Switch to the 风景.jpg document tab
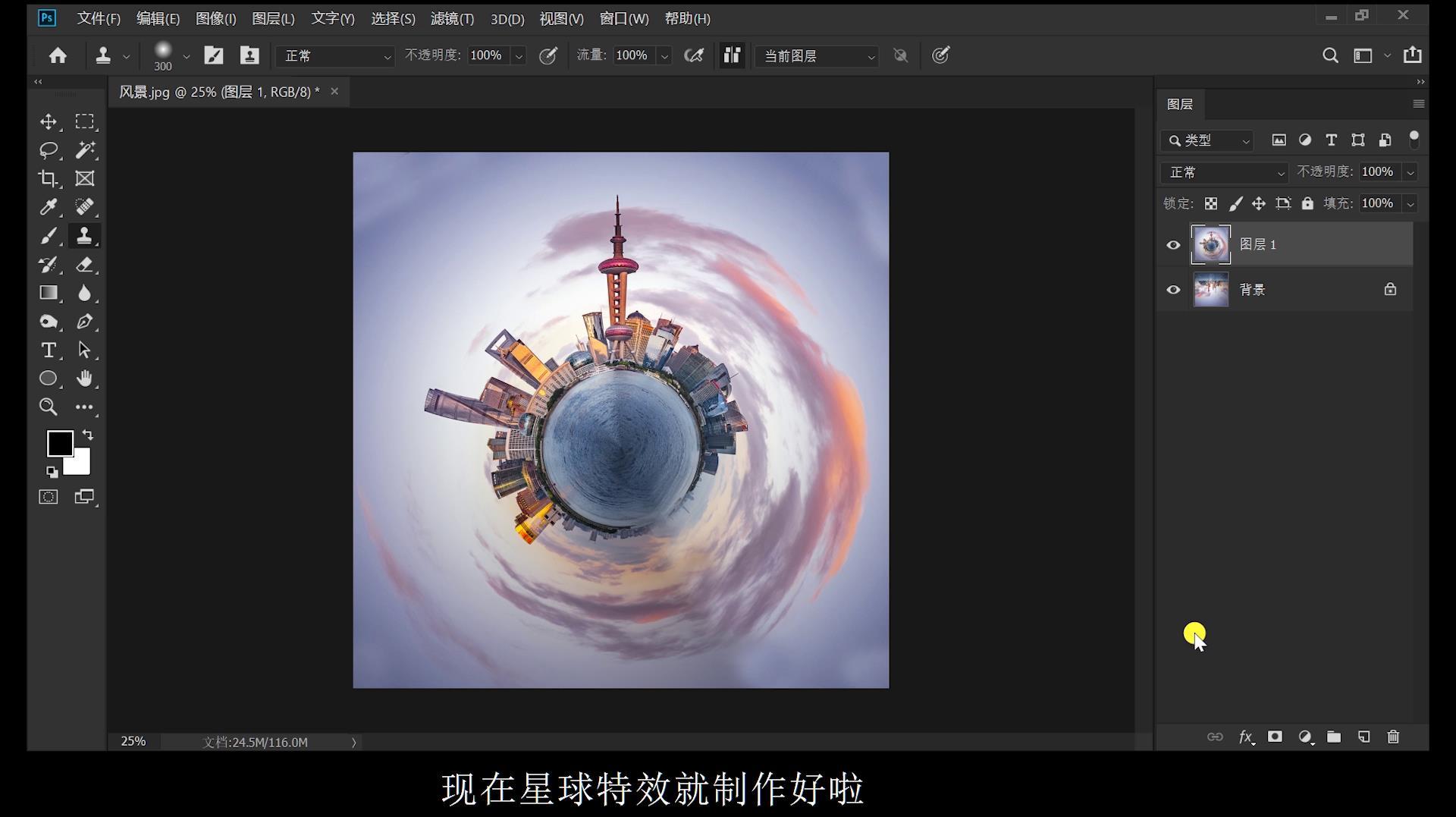1456x817 pixels. pos(219,92)
